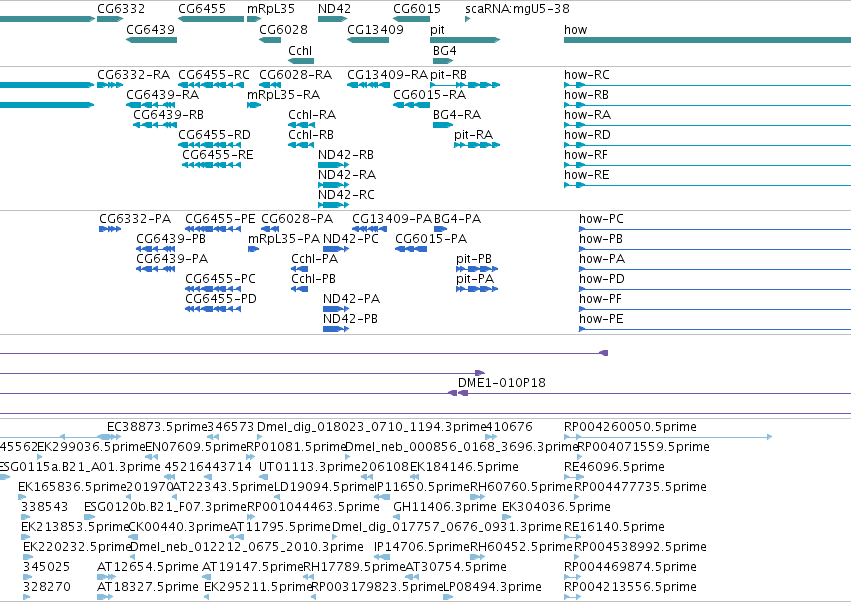Click transcript pit-RB
Viewport: 851px width, 602px height.
click(x=448, y=74)
